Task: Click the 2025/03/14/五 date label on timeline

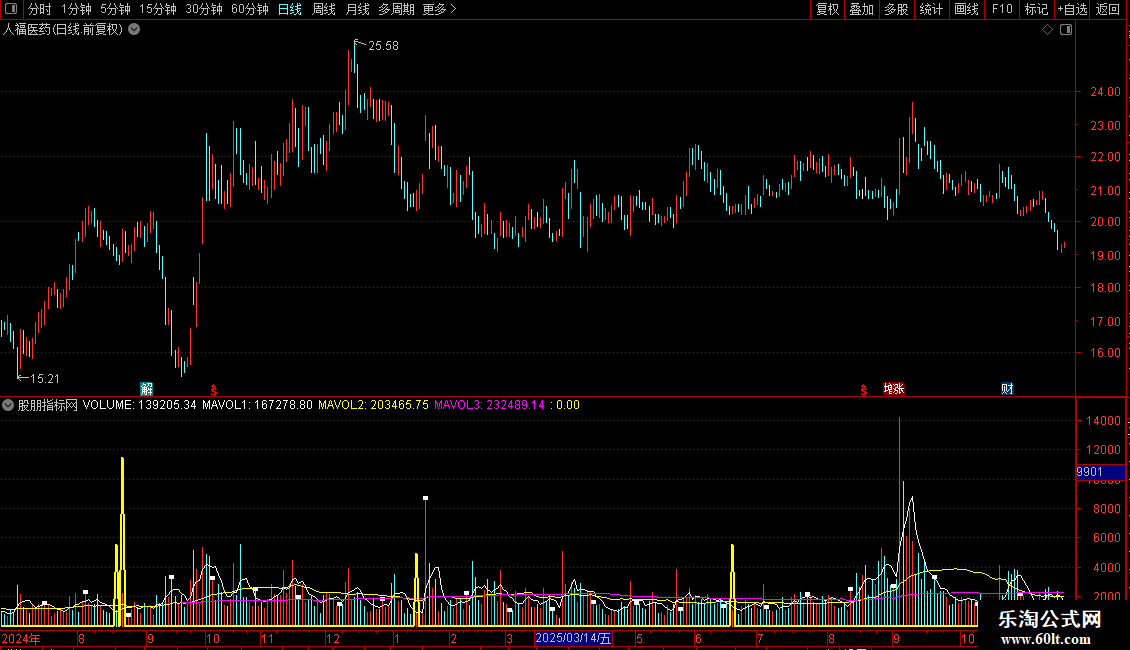Action: [x=573, y=638]
